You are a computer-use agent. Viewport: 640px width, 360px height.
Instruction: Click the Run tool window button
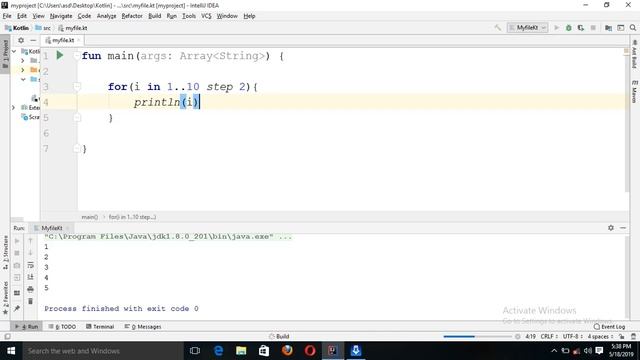(x=26, y=327)
